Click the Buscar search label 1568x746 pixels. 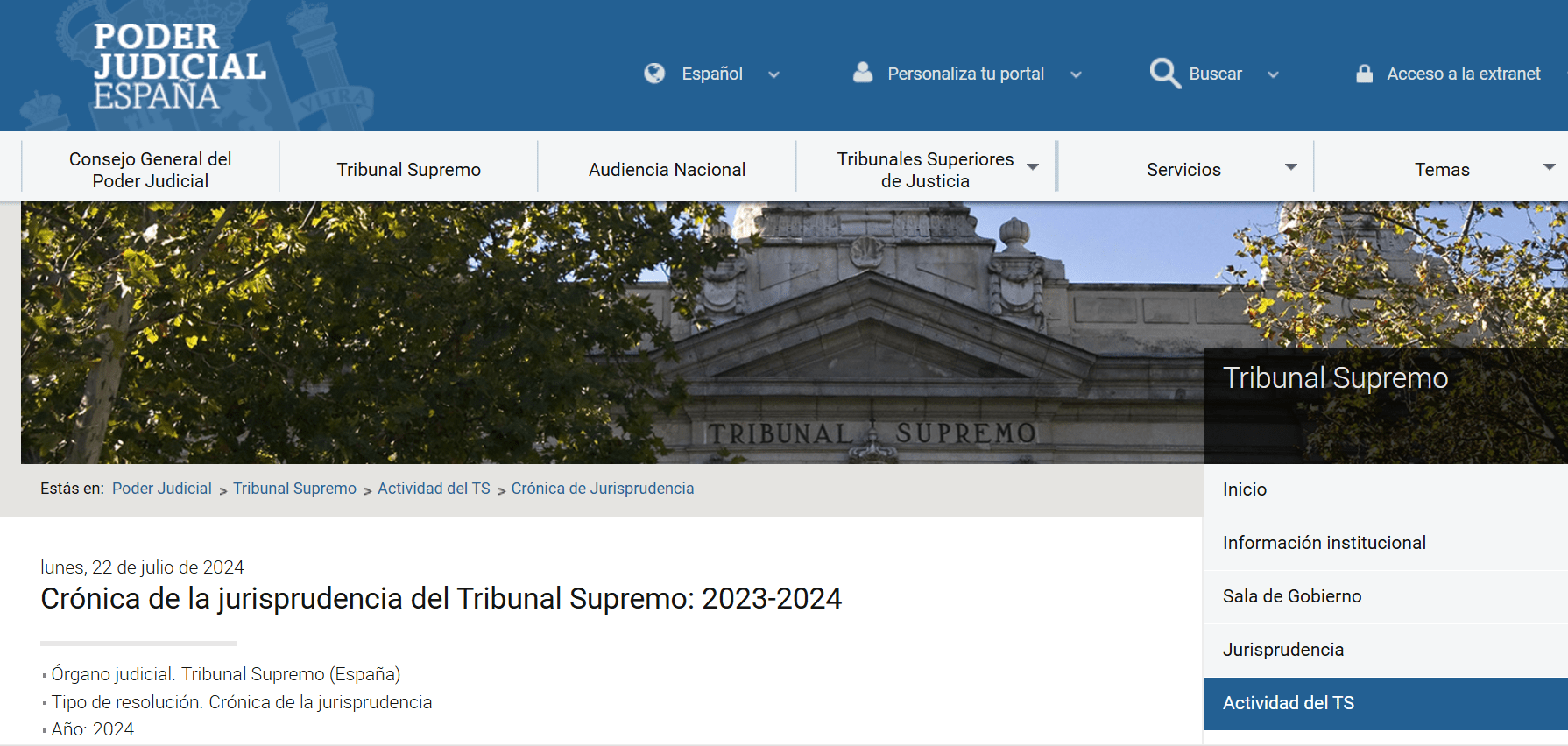pos(1215,74)
